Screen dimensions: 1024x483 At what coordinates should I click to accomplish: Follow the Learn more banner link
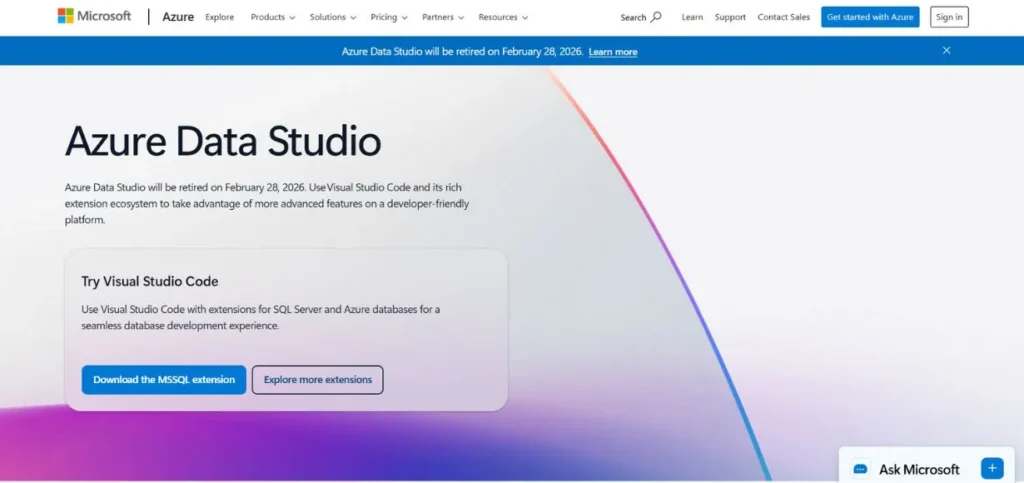[612, 52]
